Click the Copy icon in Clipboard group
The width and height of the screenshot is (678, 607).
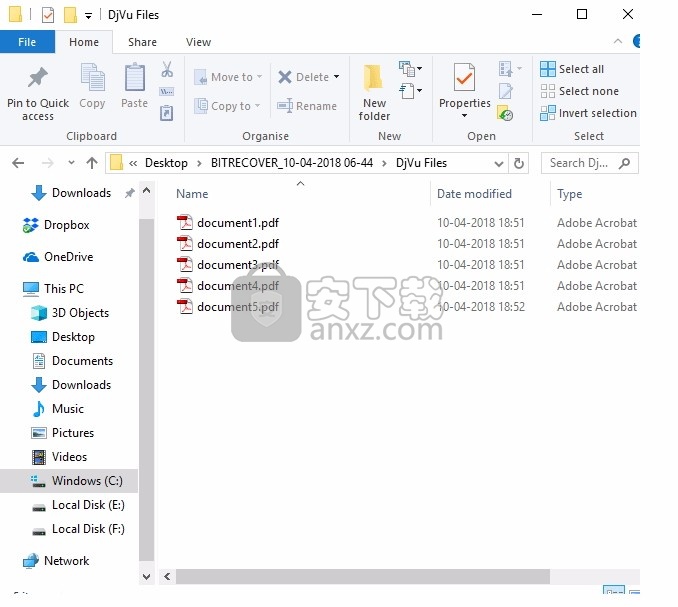(92, 77)
